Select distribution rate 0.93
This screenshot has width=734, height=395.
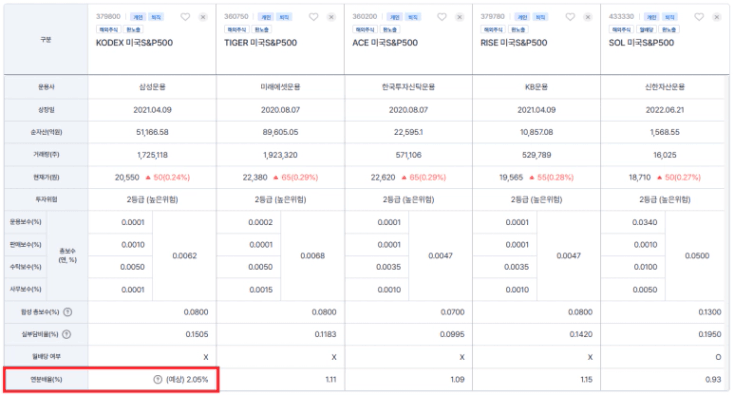(x=713, y=380)
